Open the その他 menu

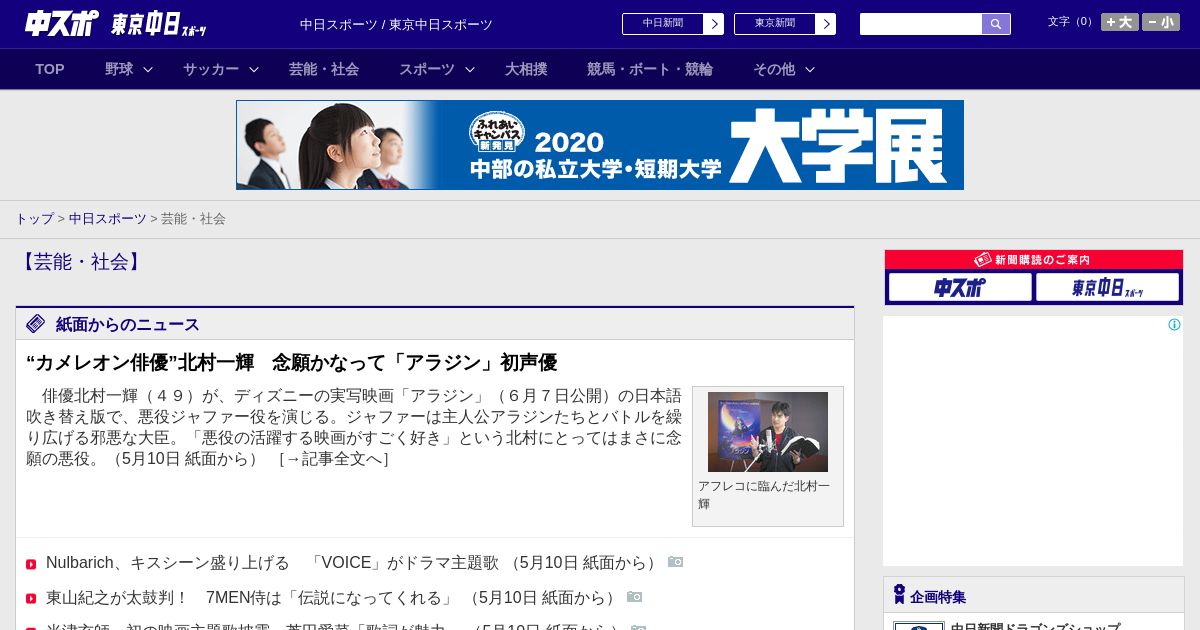click(x=774, y=69)
